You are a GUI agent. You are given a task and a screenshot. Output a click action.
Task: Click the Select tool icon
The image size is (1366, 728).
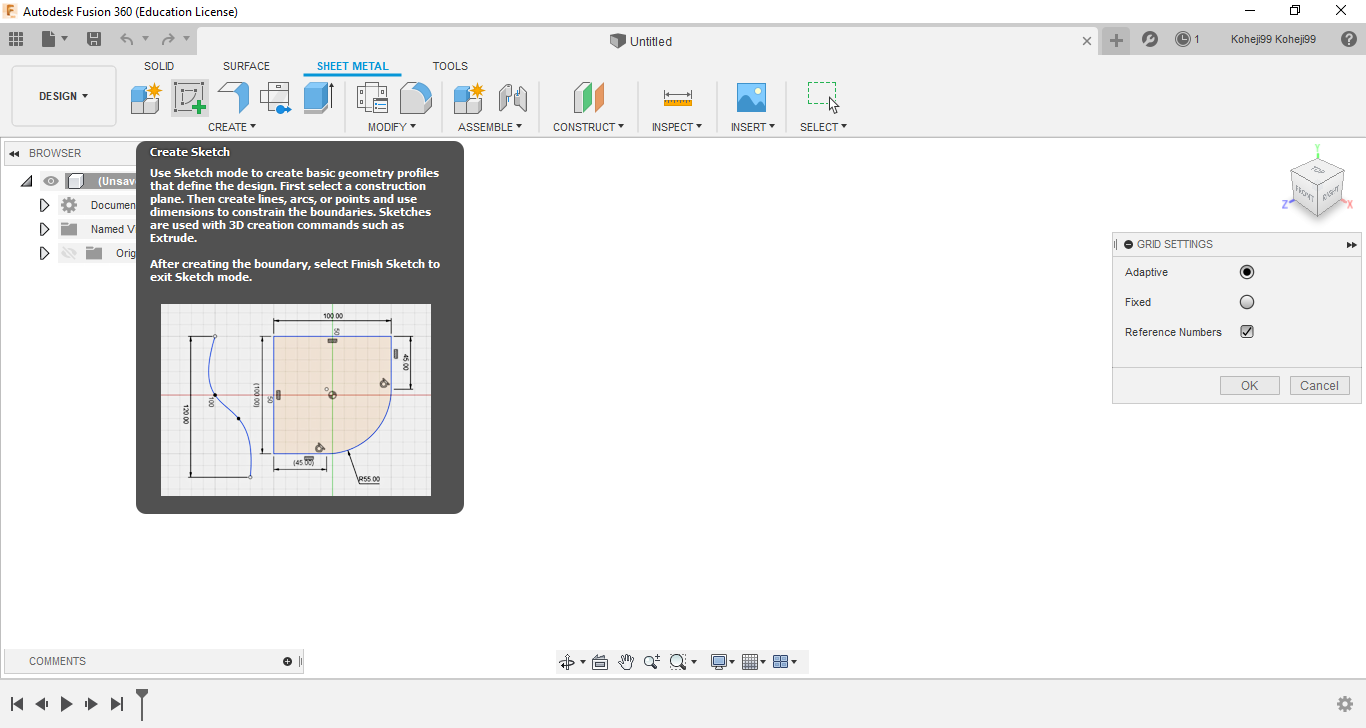[823, 97]
